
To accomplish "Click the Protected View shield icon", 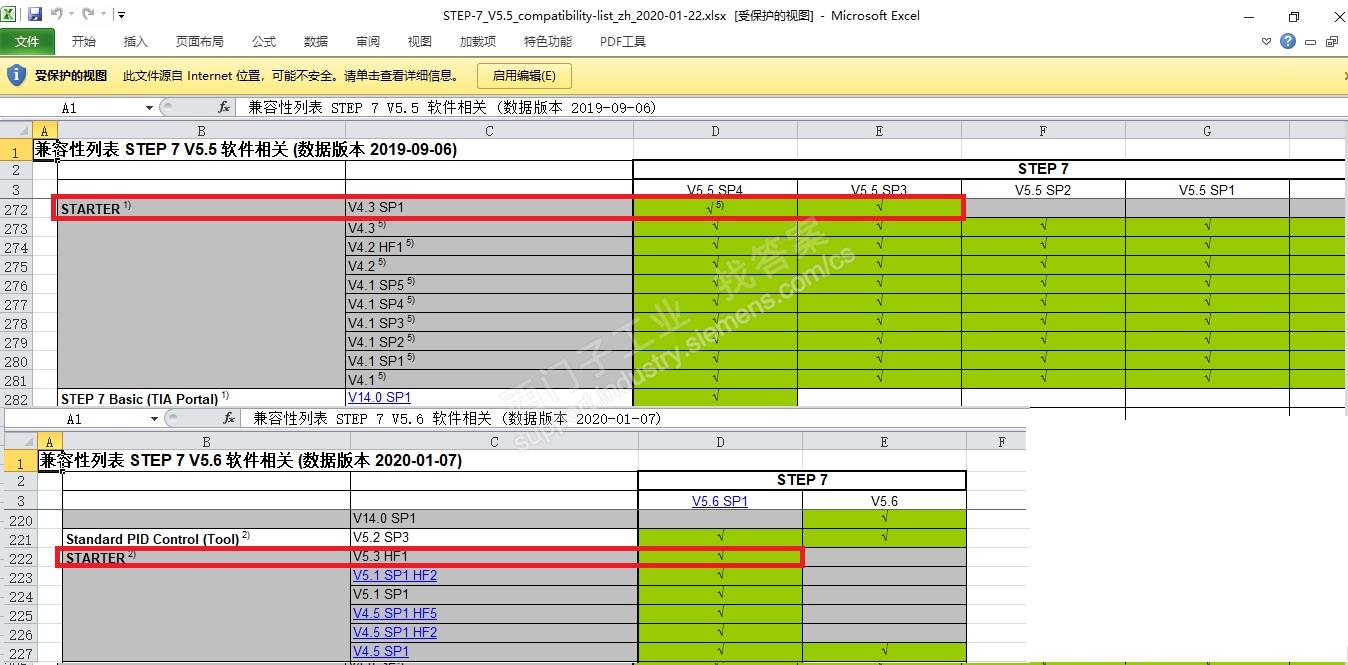I will click(16, 75).
